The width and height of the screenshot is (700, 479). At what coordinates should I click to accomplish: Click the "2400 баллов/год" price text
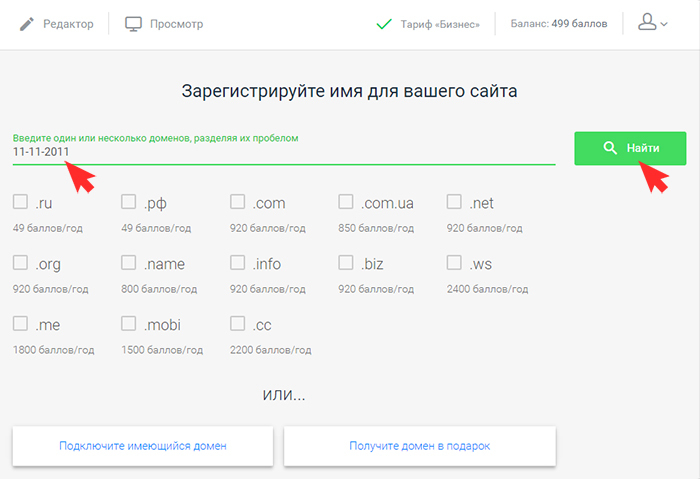[x=488, y=289]
